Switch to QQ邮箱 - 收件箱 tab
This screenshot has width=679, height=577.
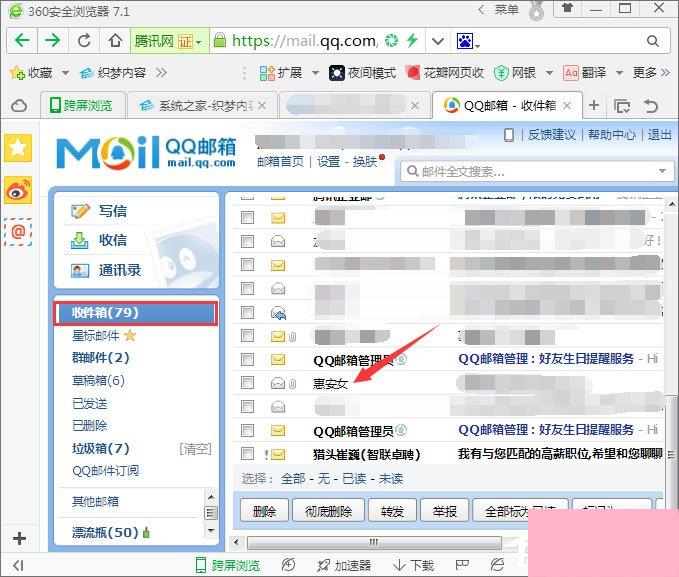[x=507, y=105]
